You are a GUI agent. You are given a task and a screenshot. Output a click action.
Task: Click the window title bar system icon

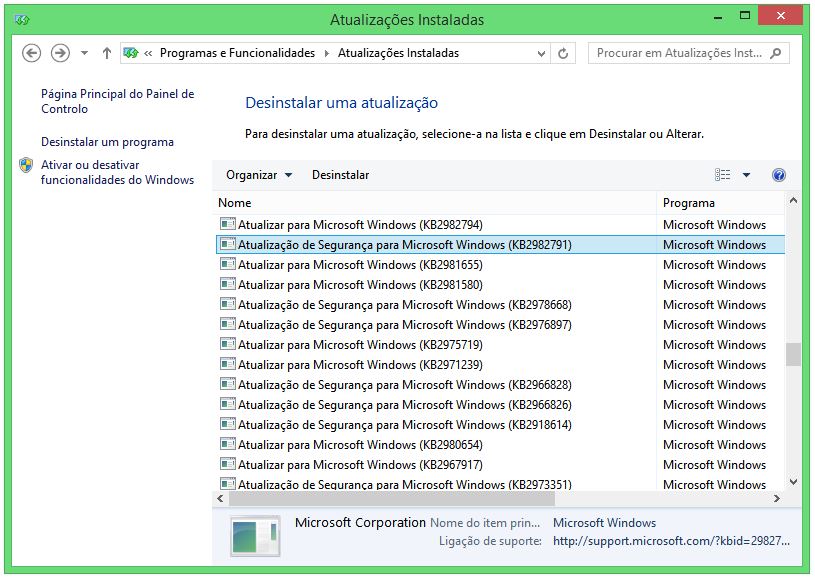click(x=22, y=20)
